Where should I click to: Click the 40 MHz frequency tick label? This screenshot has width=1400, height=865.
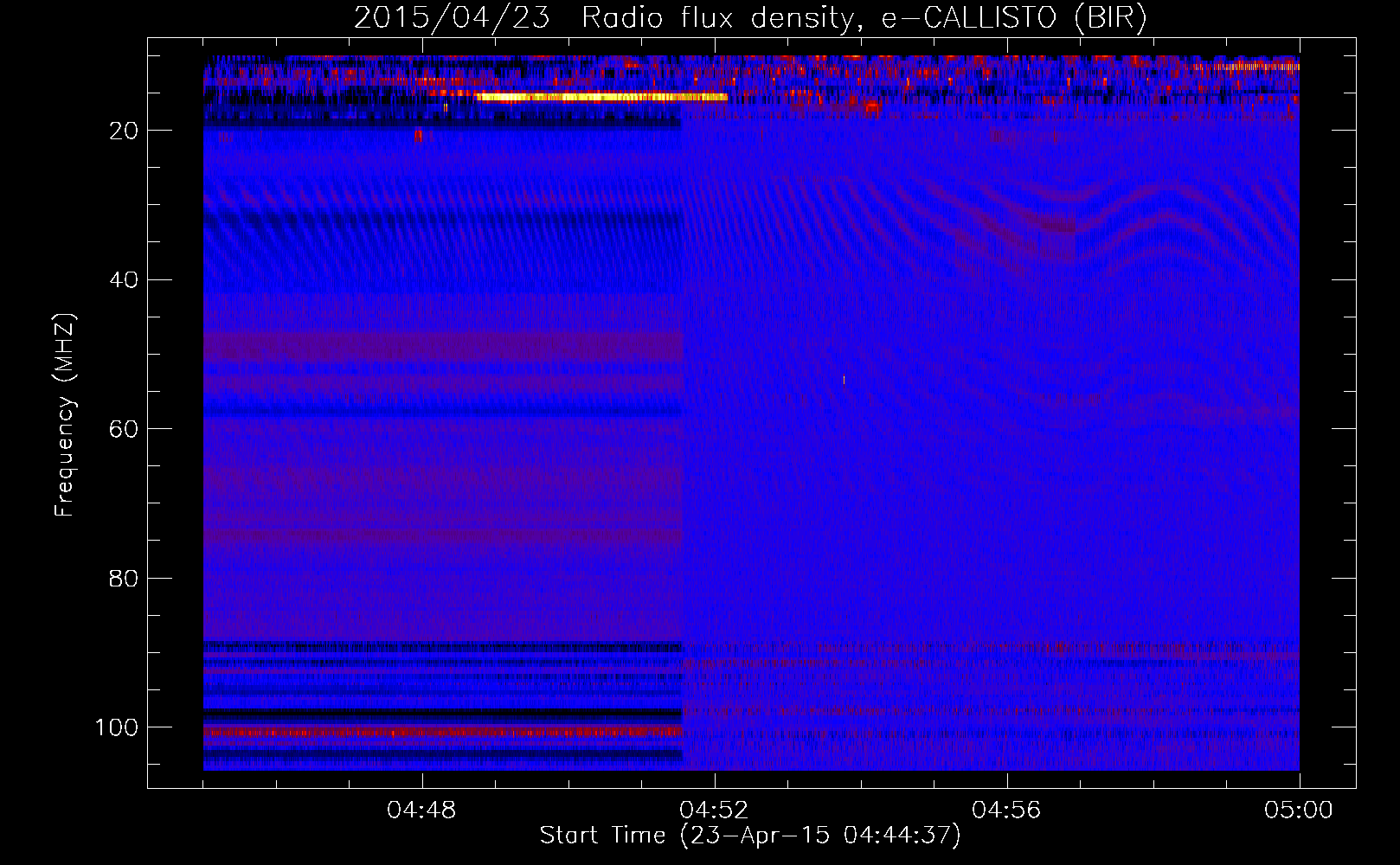(x=125, y=280)
